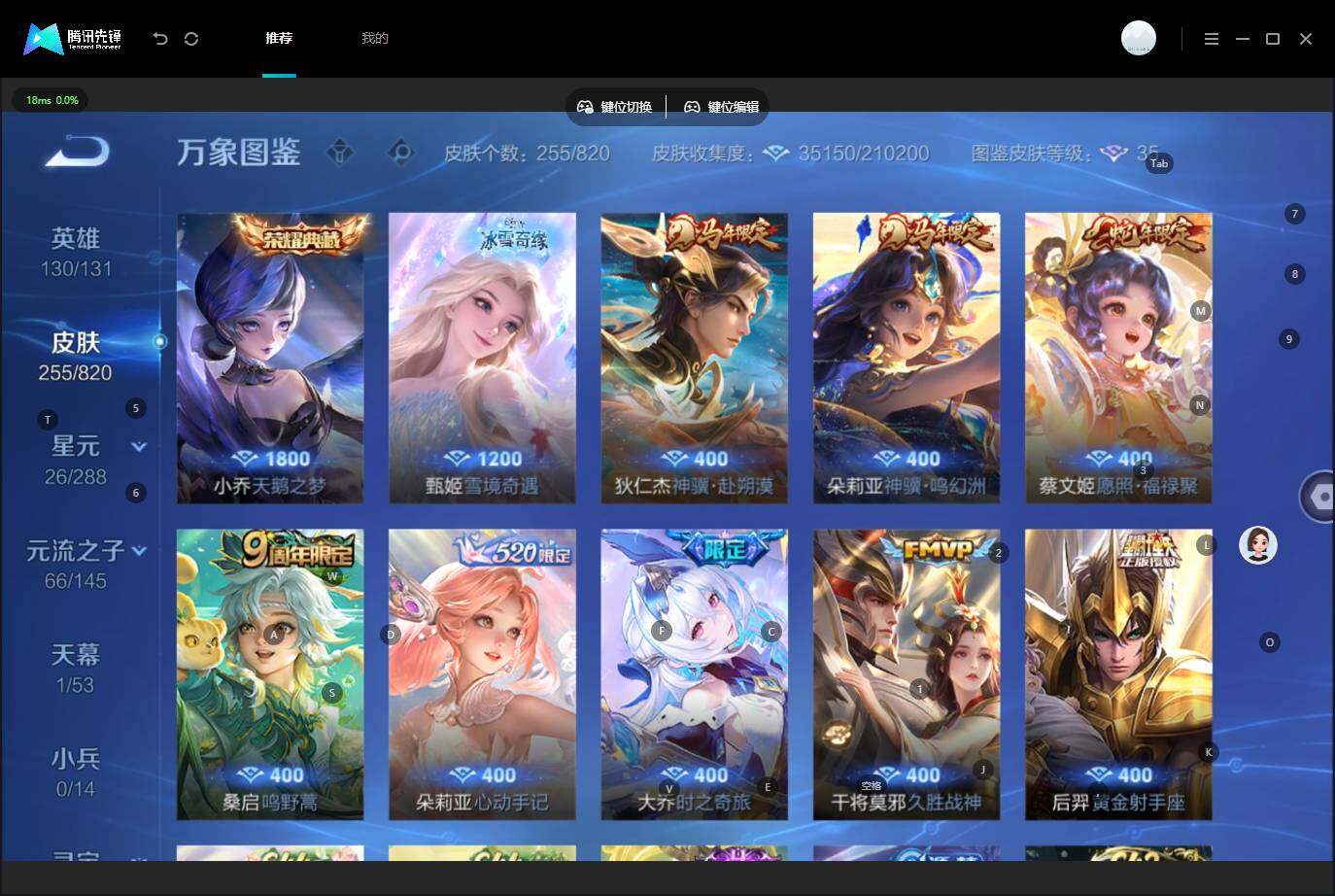Viewport: 1335px width, 896px height.
Task: Open the 朵莉亚 神骥·鸣幻洲 skin card
Action: 907,358
